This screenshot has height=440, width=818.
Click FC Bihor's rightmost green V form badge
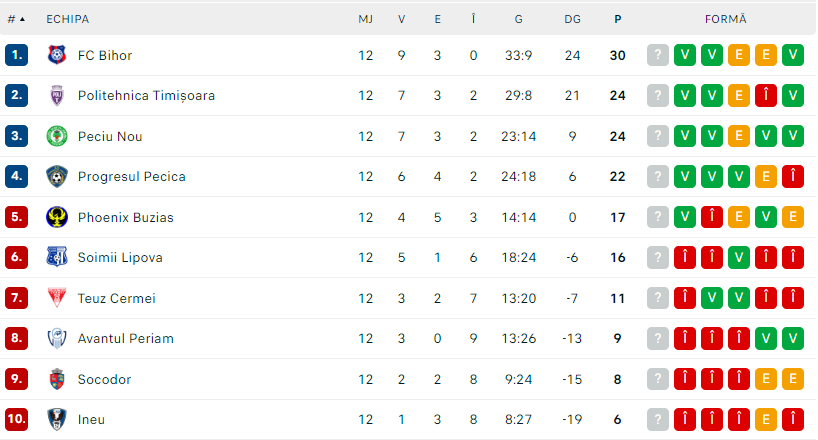(792, 55)
